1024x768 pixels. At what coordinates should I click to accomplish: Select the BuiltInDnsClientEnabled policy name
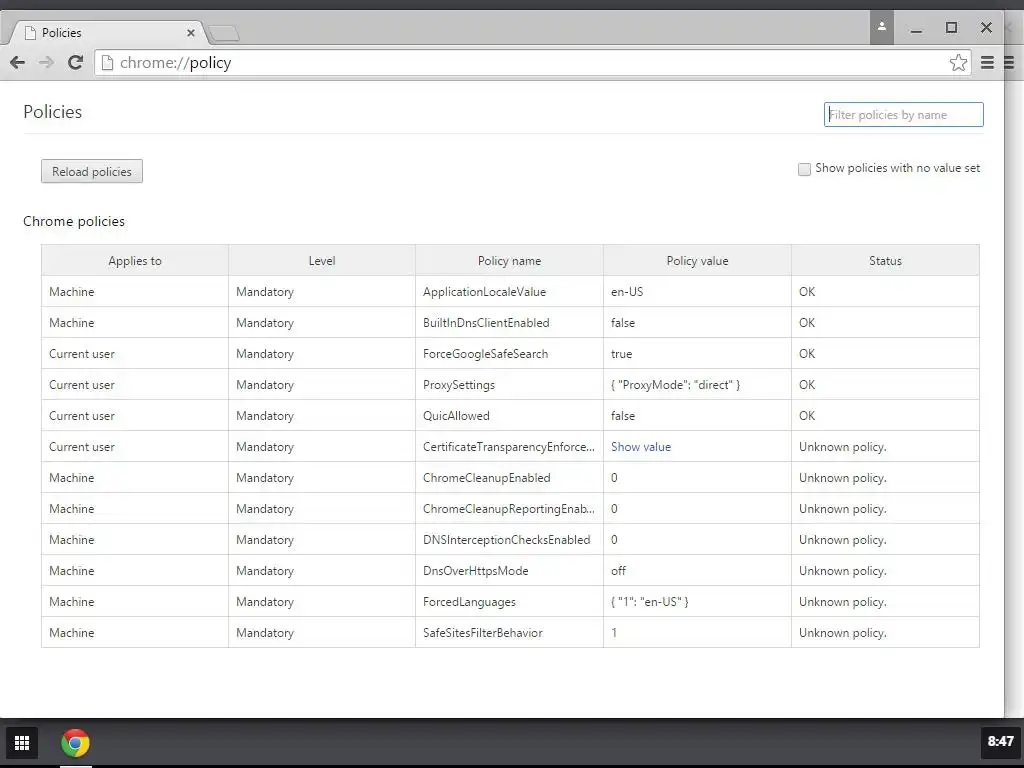pyautogui.click(x=486, y=323)
